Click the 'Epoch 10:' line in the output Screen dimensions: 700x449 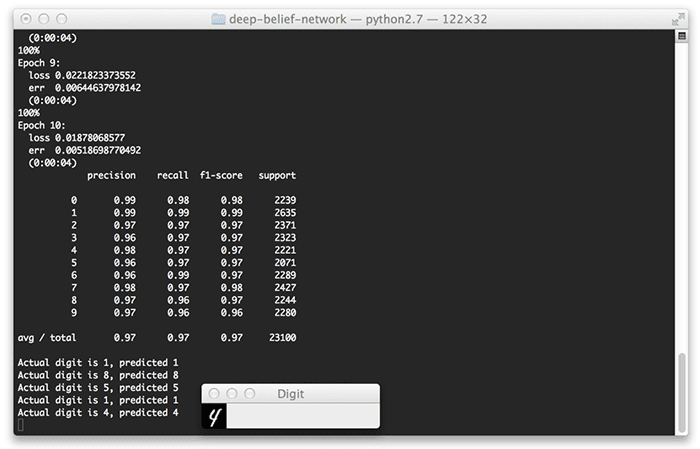(43, 125)
